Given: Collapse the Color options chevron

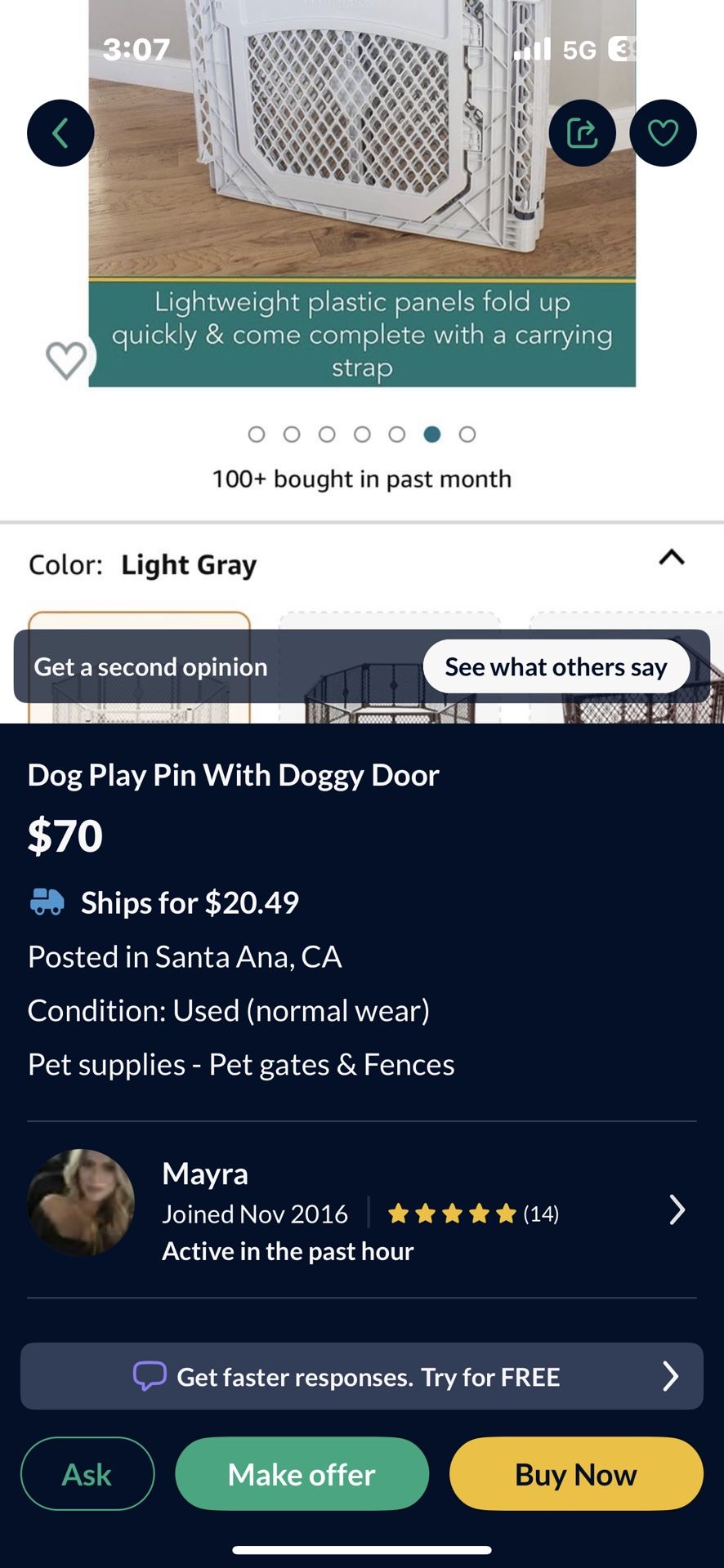Looking at the screenshot, I should click(x=672, y=559).
